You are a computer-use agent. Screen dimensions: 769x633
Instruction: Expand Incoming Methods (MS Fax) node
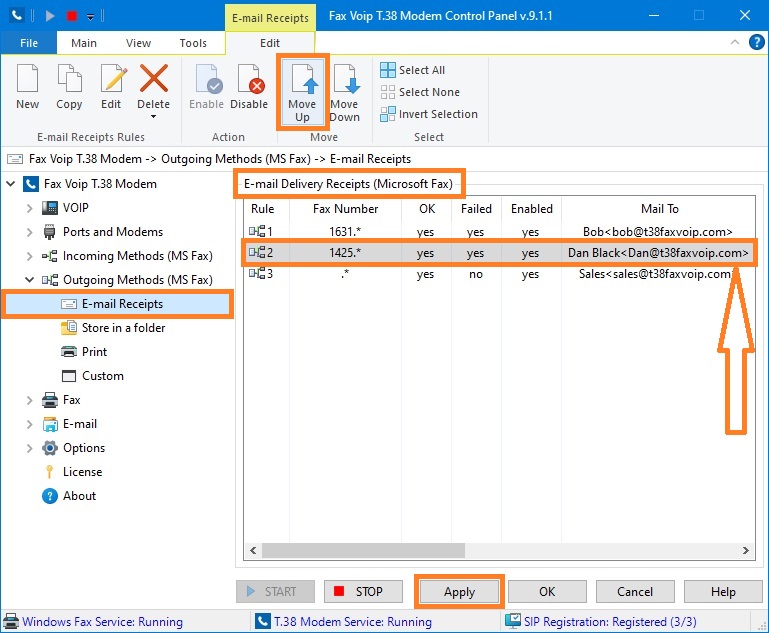(29, 256)
